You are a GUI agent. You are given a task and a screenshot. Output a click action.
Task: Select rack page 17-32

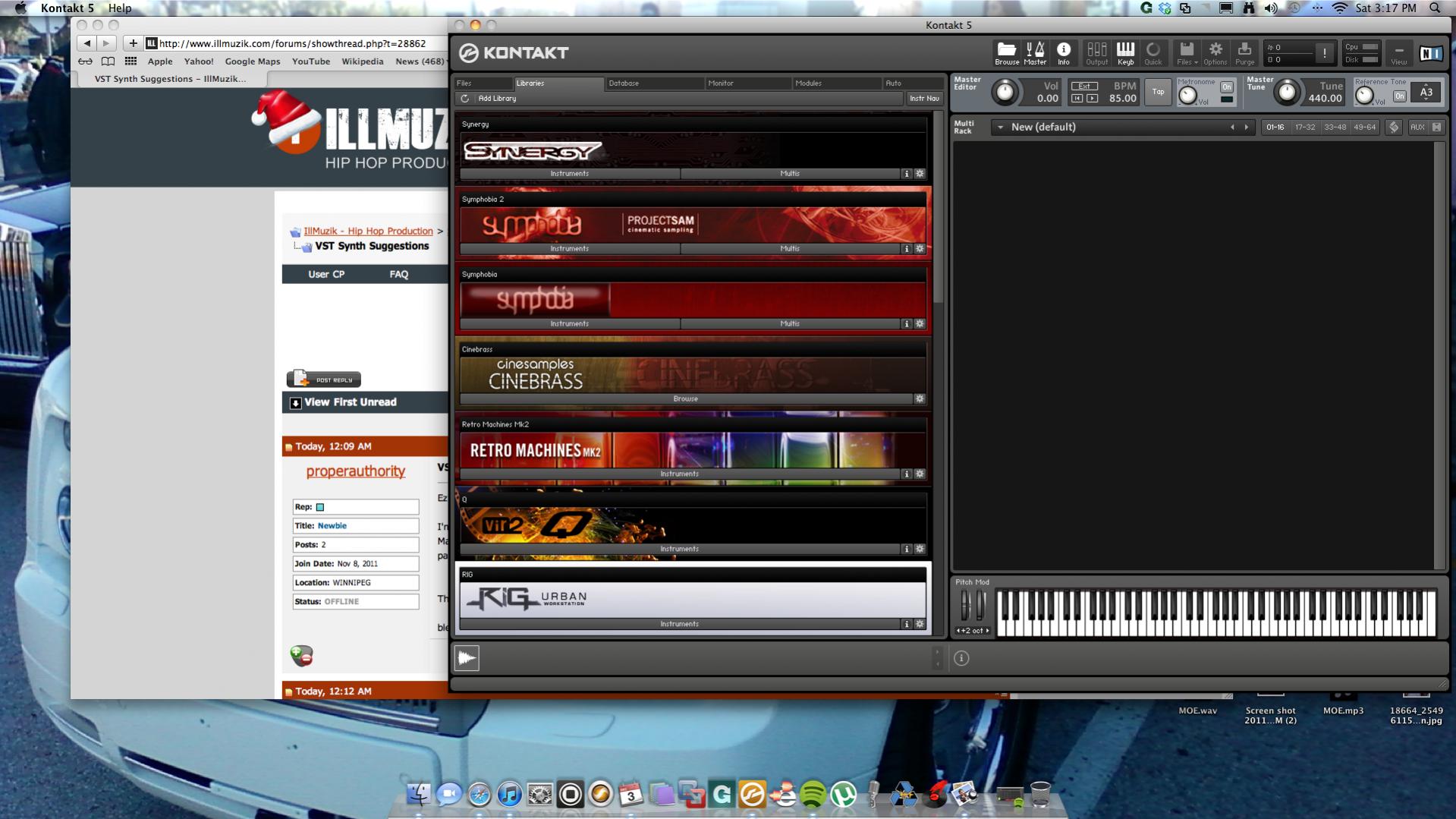1304,128
